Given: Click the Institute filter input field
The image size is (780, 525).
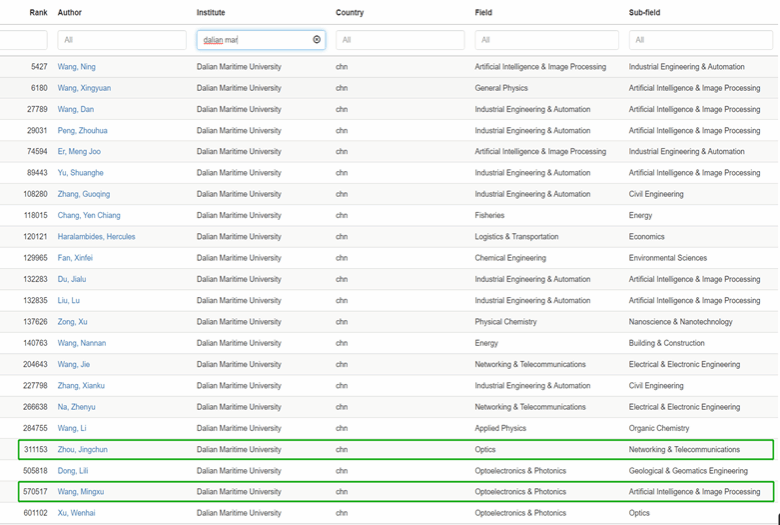Looking at the screenshot, I should [254, 40].
